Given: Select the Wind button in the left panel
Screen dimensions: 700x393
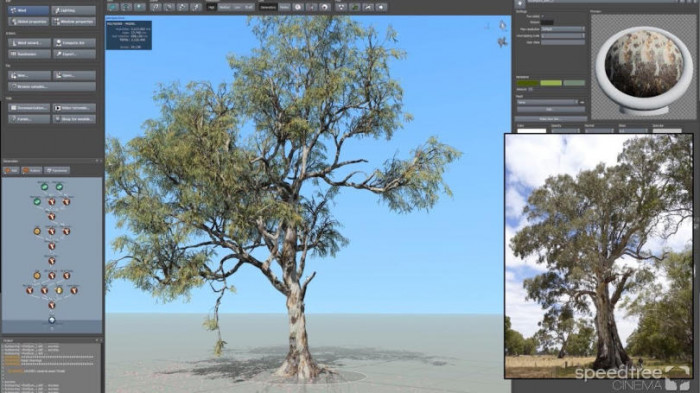Looking at the screenshot, I should (29, 10).
